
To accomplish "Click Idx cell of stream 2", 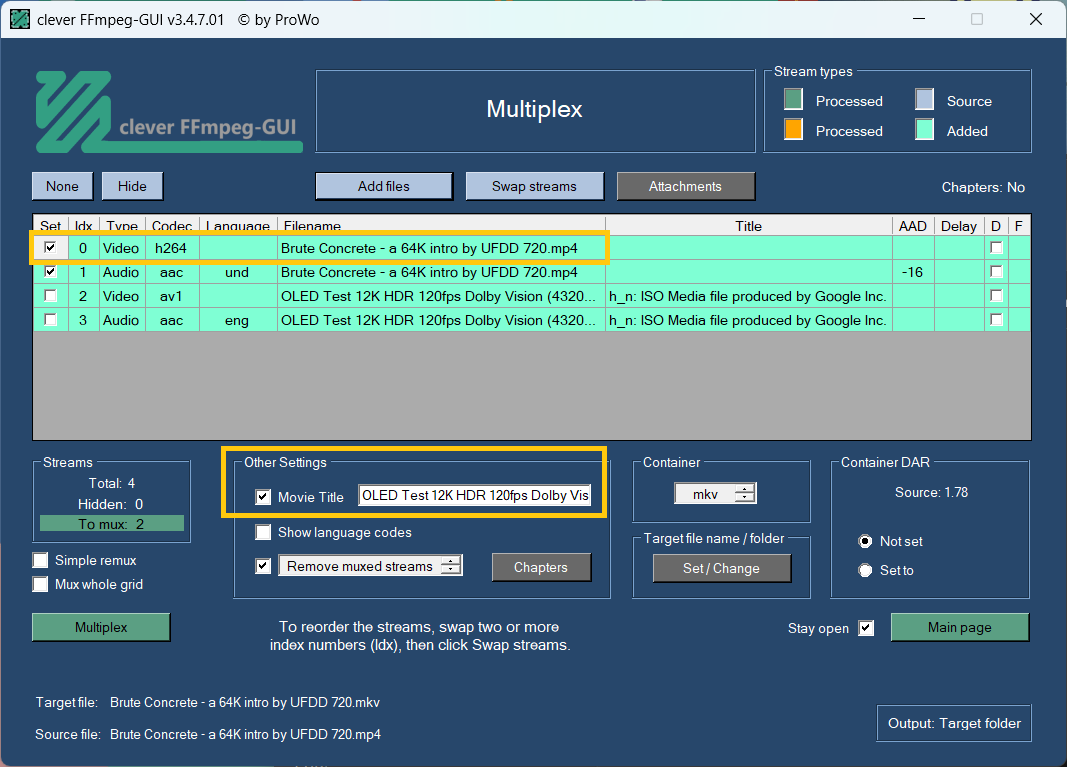I will (84, 296).
